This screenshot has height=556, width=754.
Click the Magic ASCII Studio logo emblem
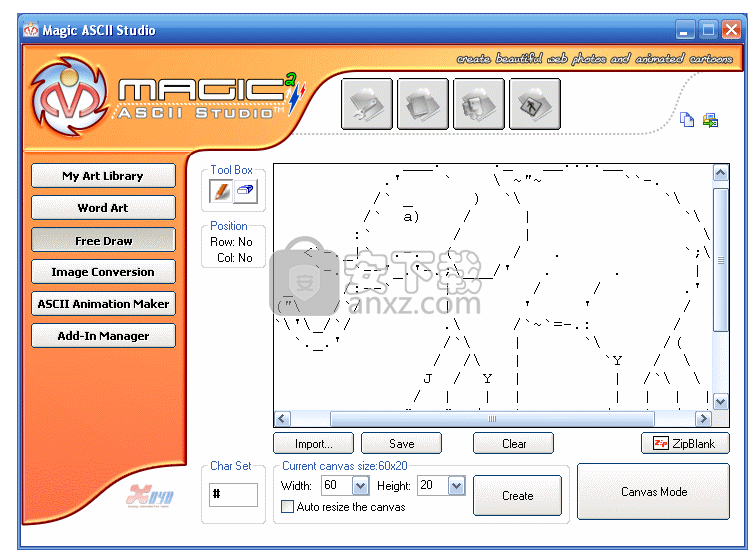pos(70,95)
